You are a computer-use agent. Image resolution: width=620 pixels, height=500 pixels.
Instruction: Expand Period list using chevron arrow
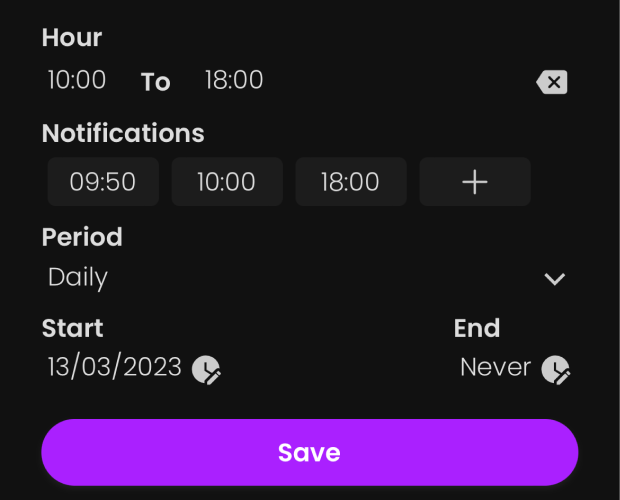(554, 279)
